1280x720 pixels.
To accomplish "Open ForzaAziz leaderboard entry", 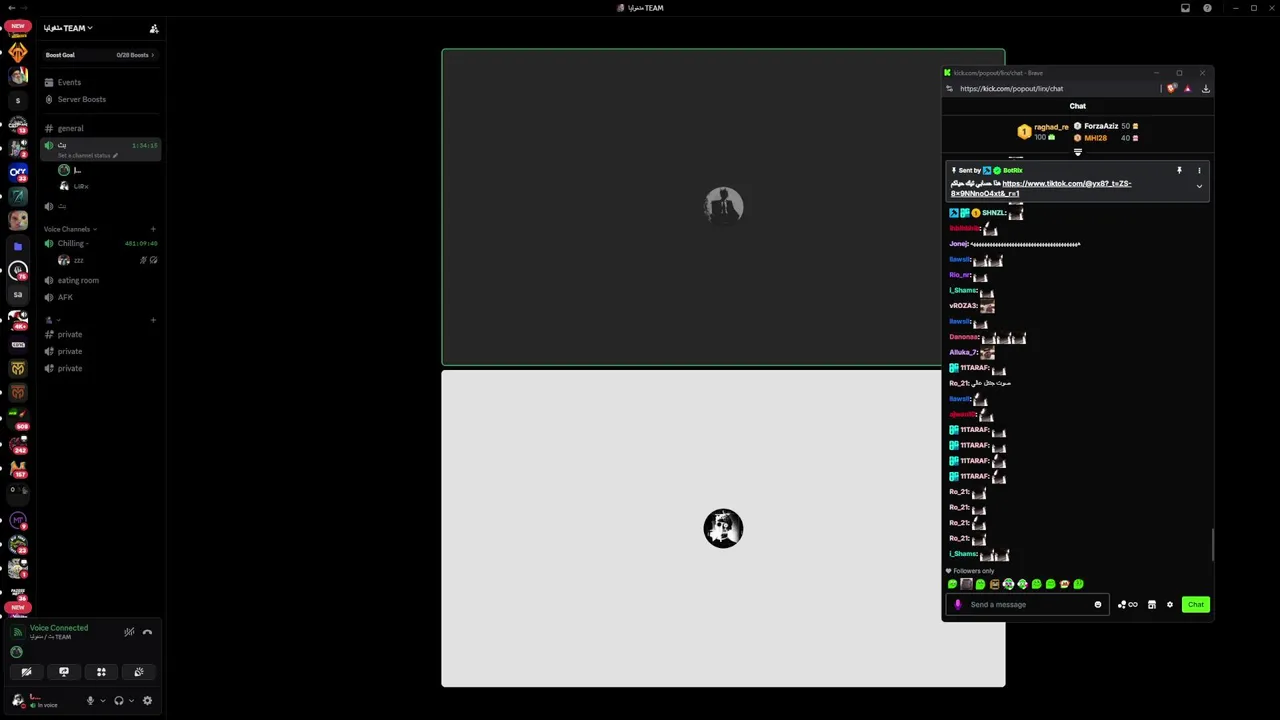I will pos(1106,126).
